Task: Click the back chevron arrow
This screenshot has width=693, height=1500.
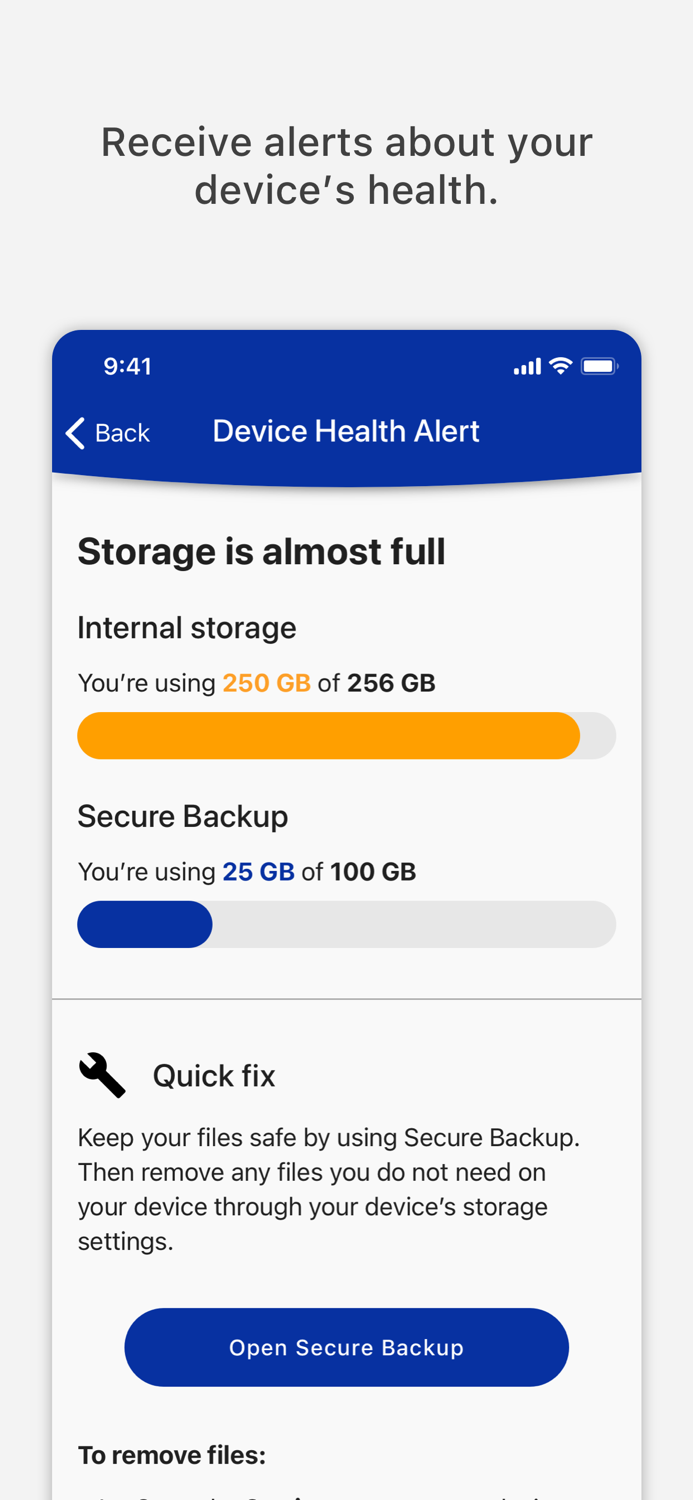Action: coord(73,432)
